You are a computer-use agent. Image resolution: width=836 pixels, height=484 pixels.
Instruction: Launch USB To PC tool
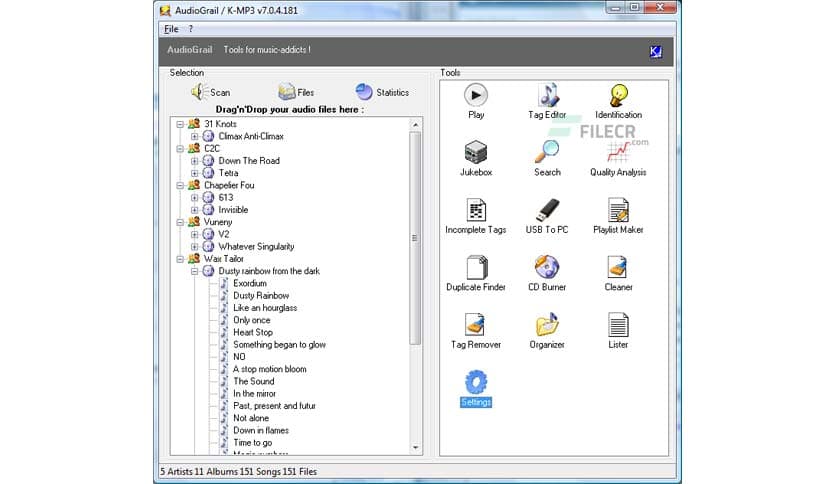547,216
